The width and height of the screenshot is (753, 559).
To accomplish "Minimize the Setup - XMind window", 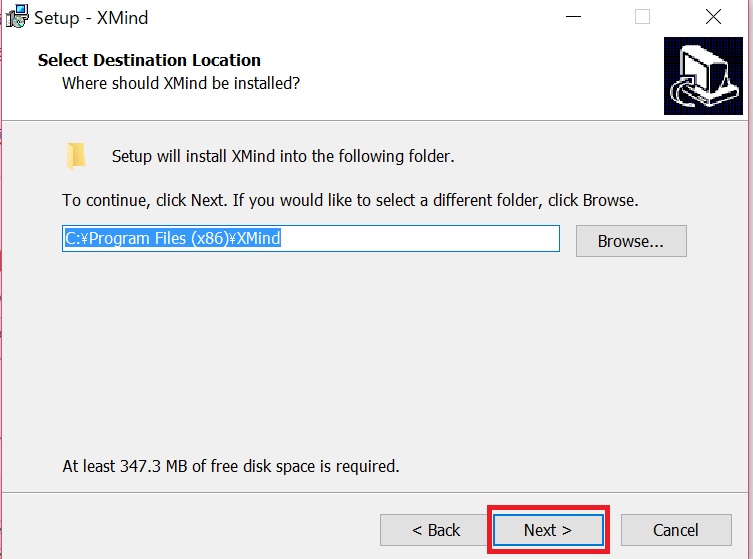I will (x=573, y=17).
